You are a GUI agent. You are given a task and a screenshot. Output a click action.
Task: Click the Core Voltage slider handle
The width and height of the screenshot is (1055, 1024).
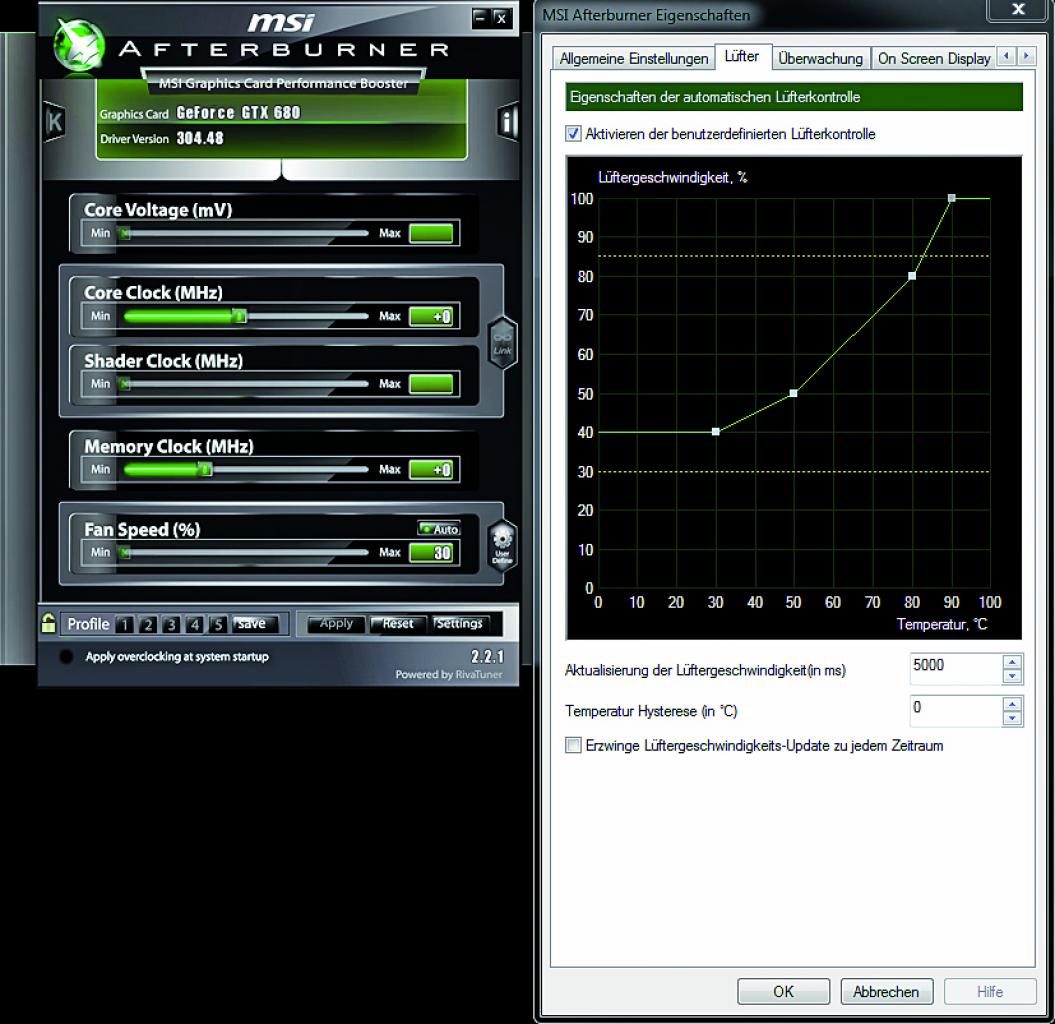point(125,233)
